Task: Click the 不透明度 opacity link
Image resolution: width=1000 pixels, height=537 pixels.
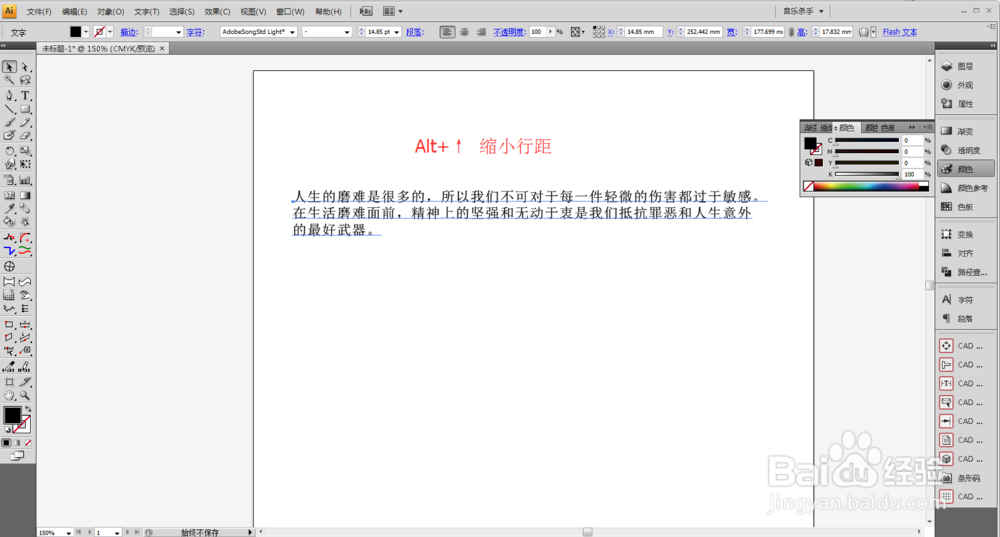Action: click(x=508, y=32)
